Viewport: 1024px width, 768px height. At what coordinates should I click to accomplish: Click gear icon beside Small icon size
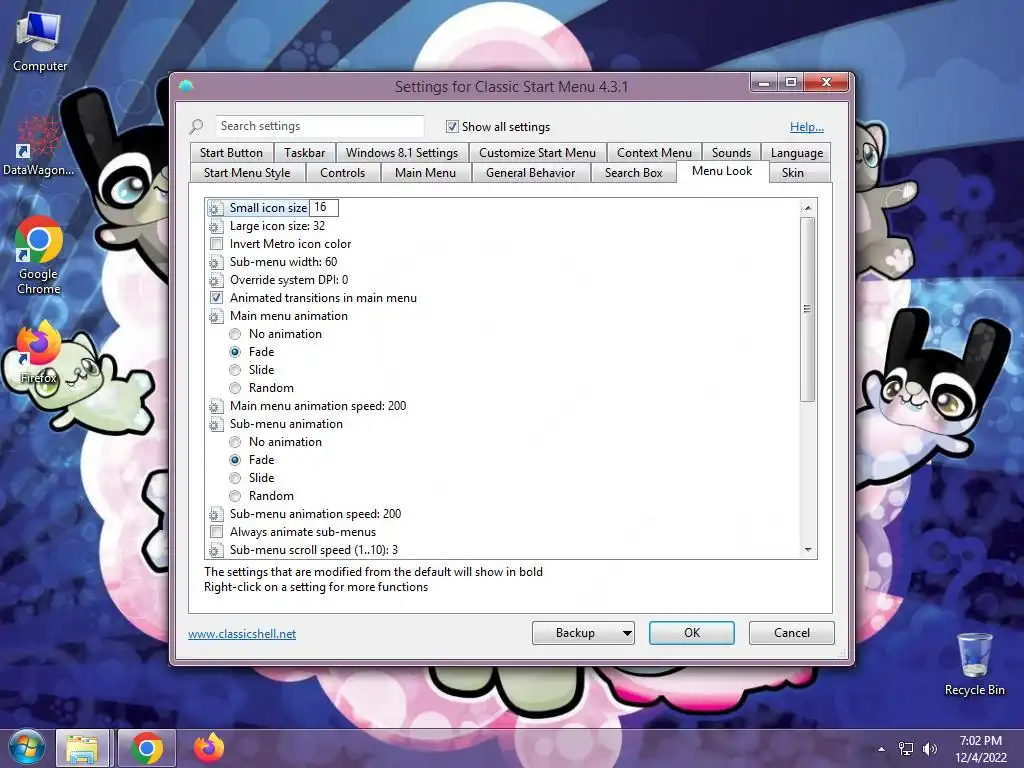tap(216, 208)
